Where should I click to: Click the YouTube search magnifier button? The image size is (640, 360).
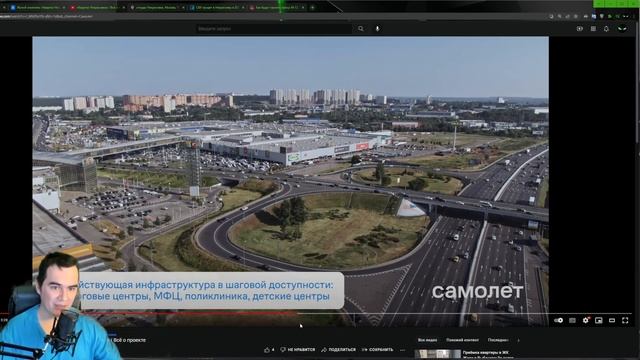(x=361, y=29)
